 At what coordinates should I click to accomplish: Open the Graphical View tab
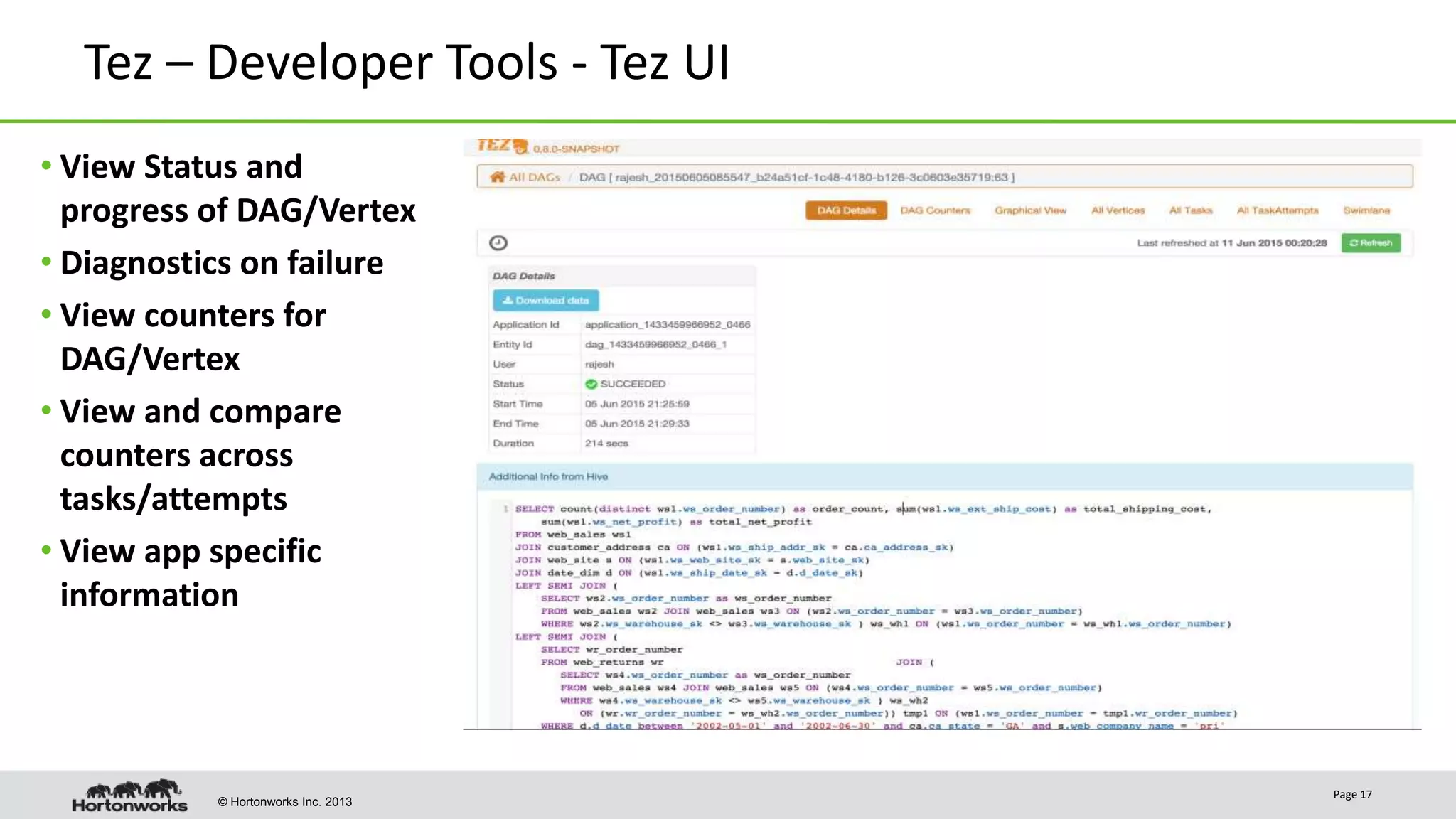tap(1030, 210)
